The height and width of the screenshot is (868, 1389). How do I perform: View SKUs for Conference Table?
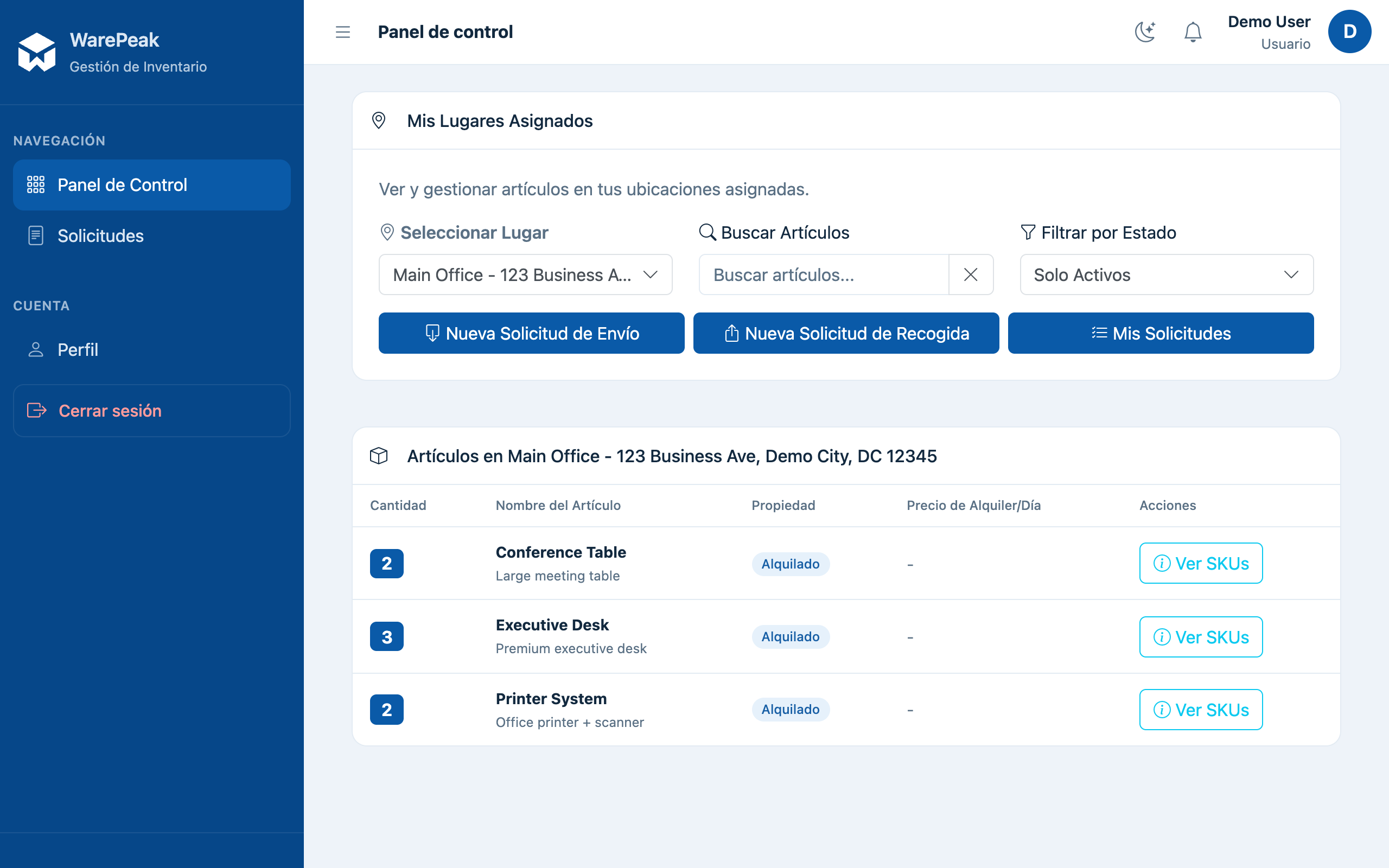pyautogui.click(x=1201, y=563)
